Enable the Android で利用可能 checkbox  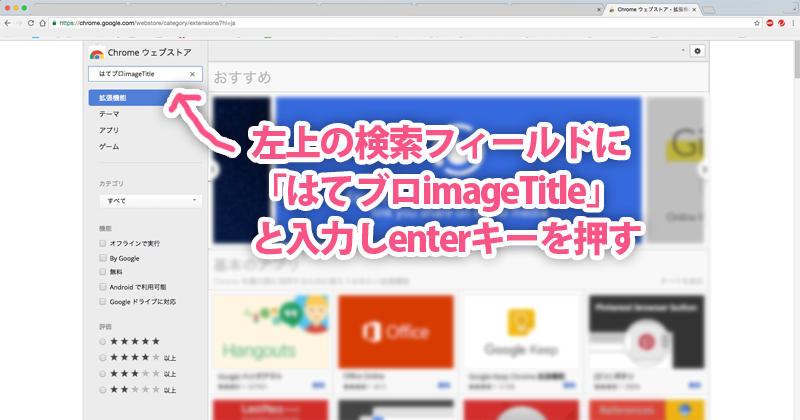(x=103, y=287)
